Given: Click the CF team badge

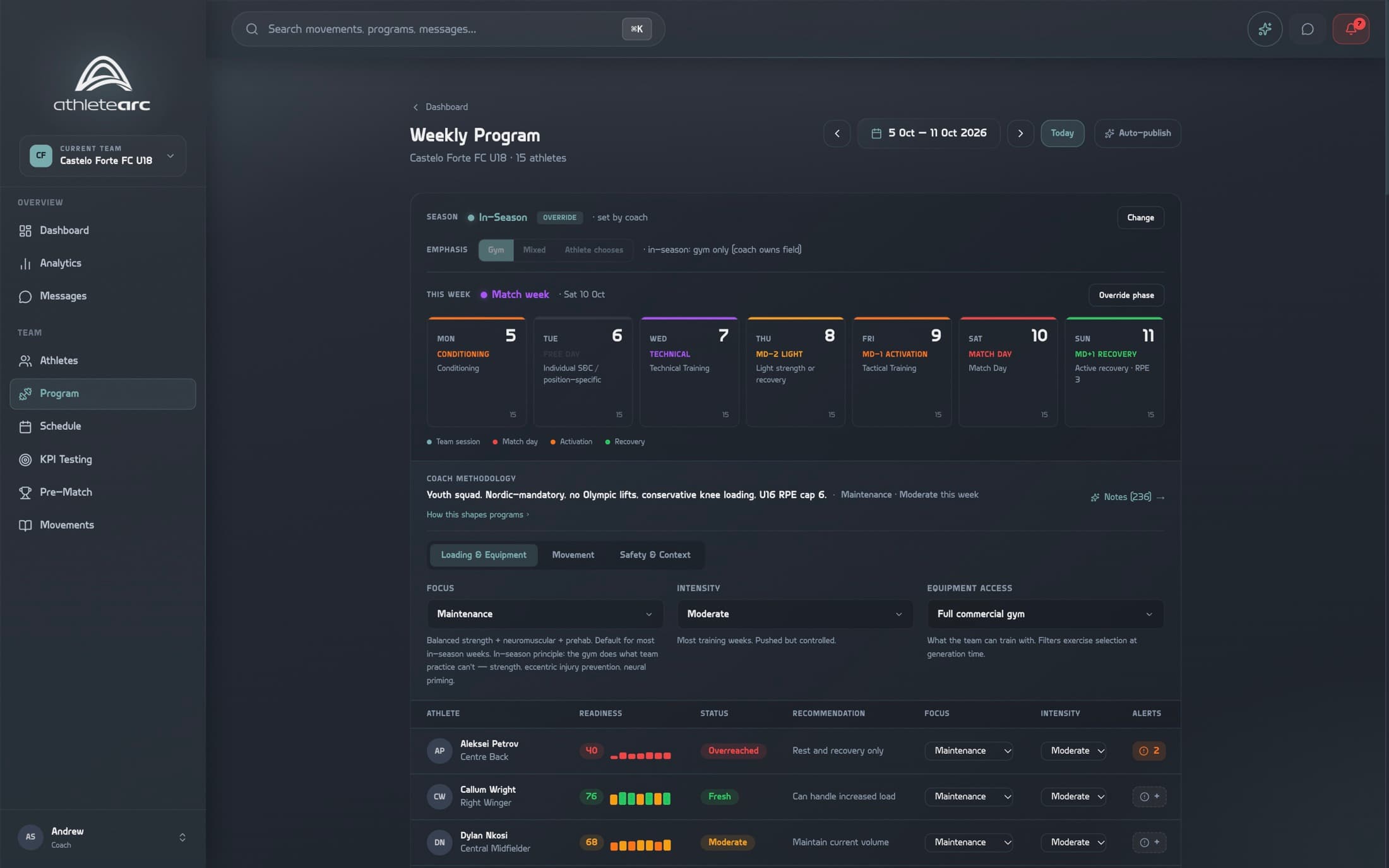Looking at the screenshot, I should click(41, 155).
